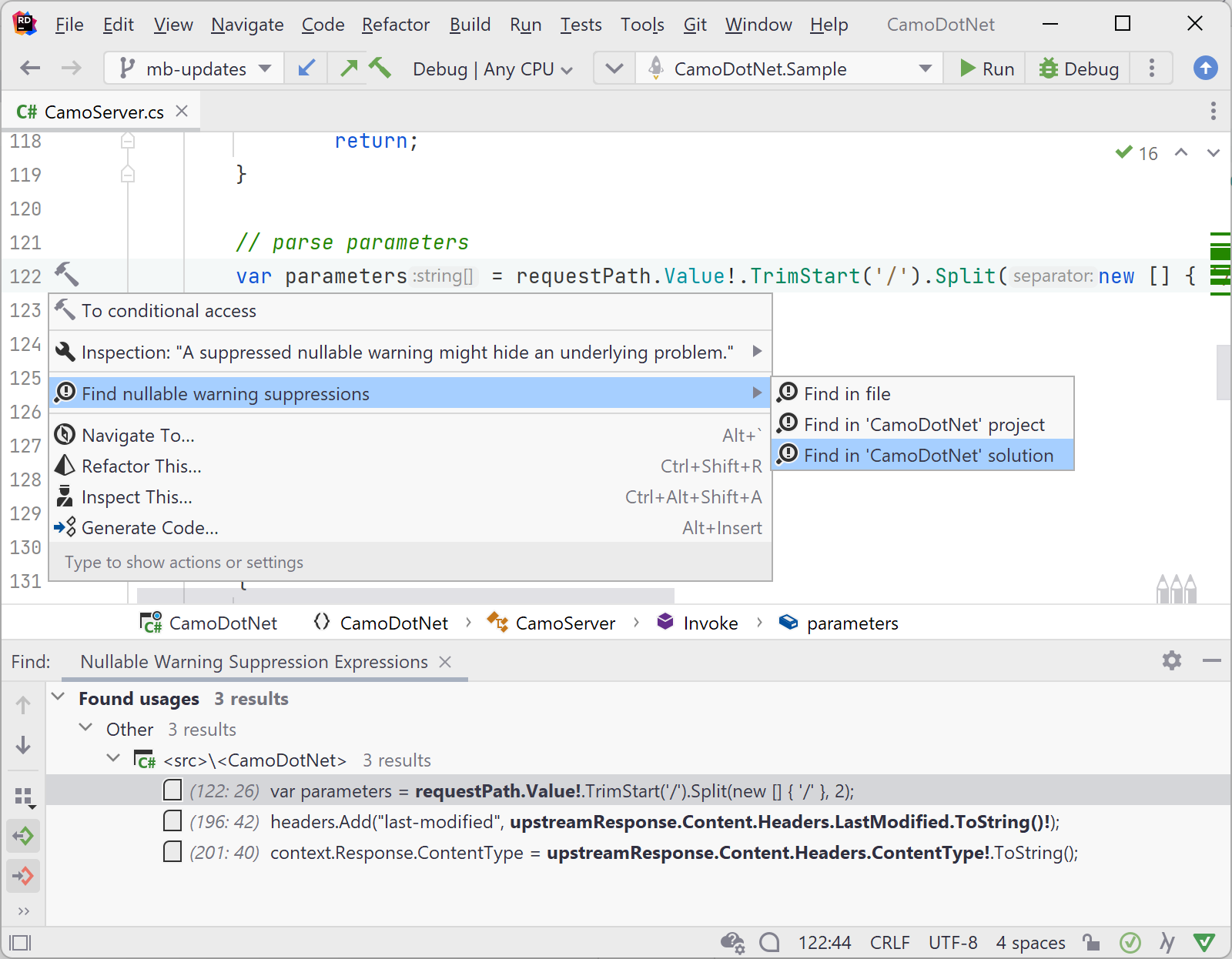
Task: Collapse the 'Found usages' results group
Action: click(58, 697)
